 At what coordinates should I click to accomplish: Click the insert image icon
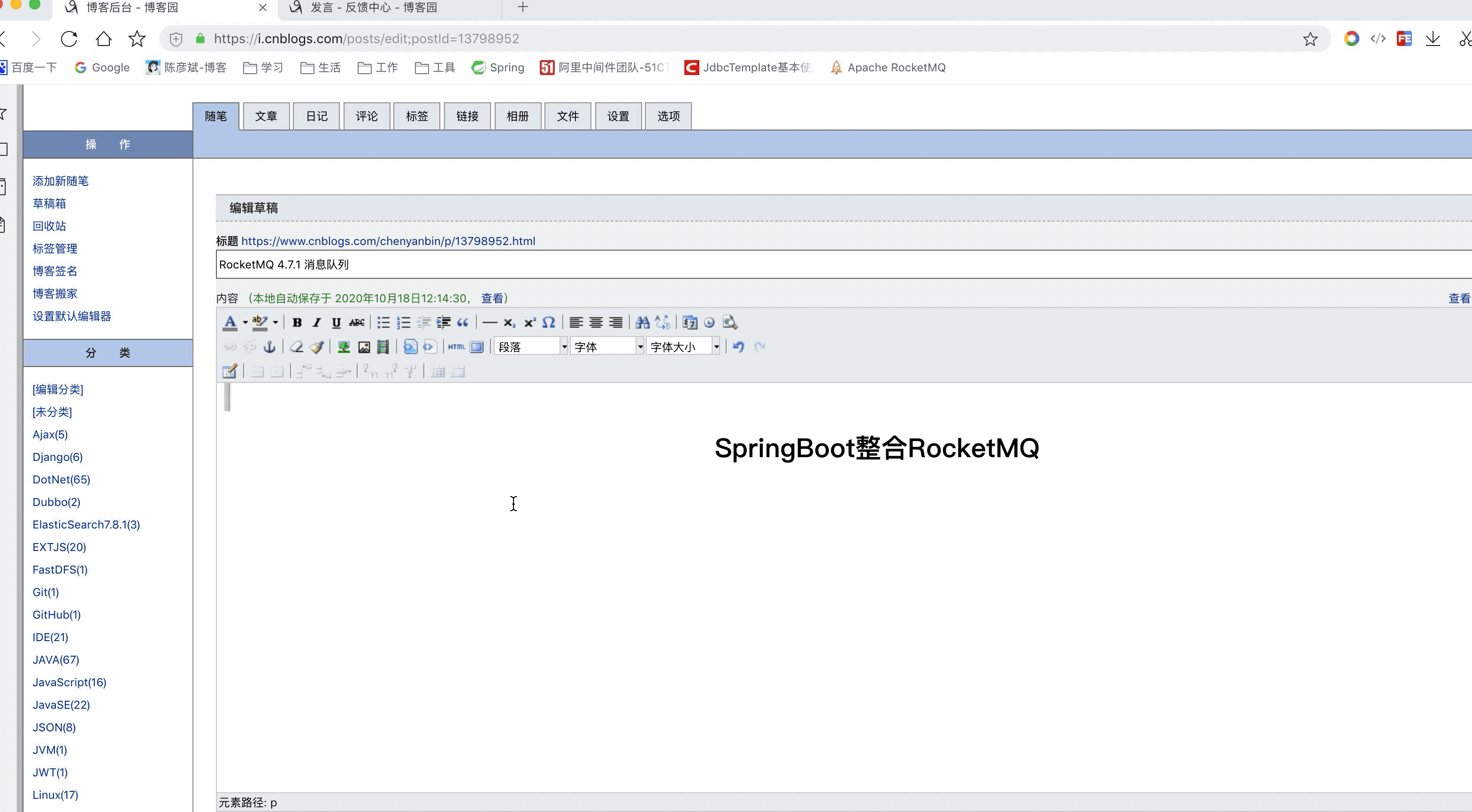coord(364,347)
